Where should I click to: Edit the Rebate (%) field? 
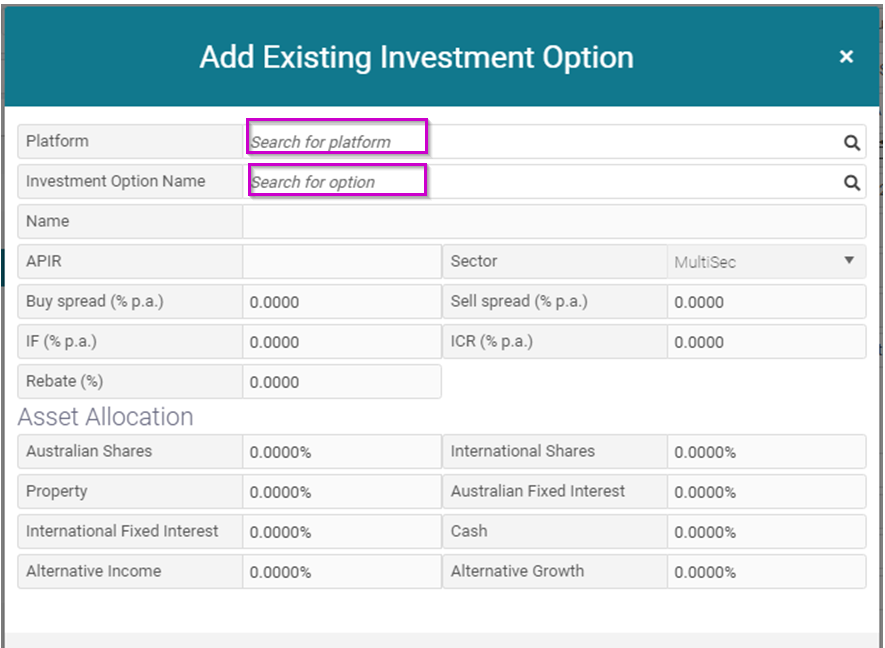[341, 382]
